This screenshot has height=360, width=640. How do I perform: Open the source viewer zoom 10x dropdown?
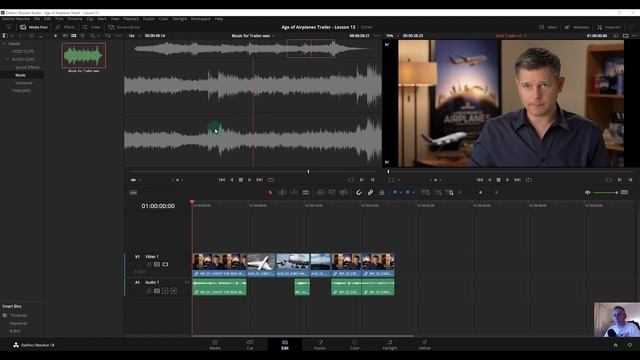(x=134, y=36)
